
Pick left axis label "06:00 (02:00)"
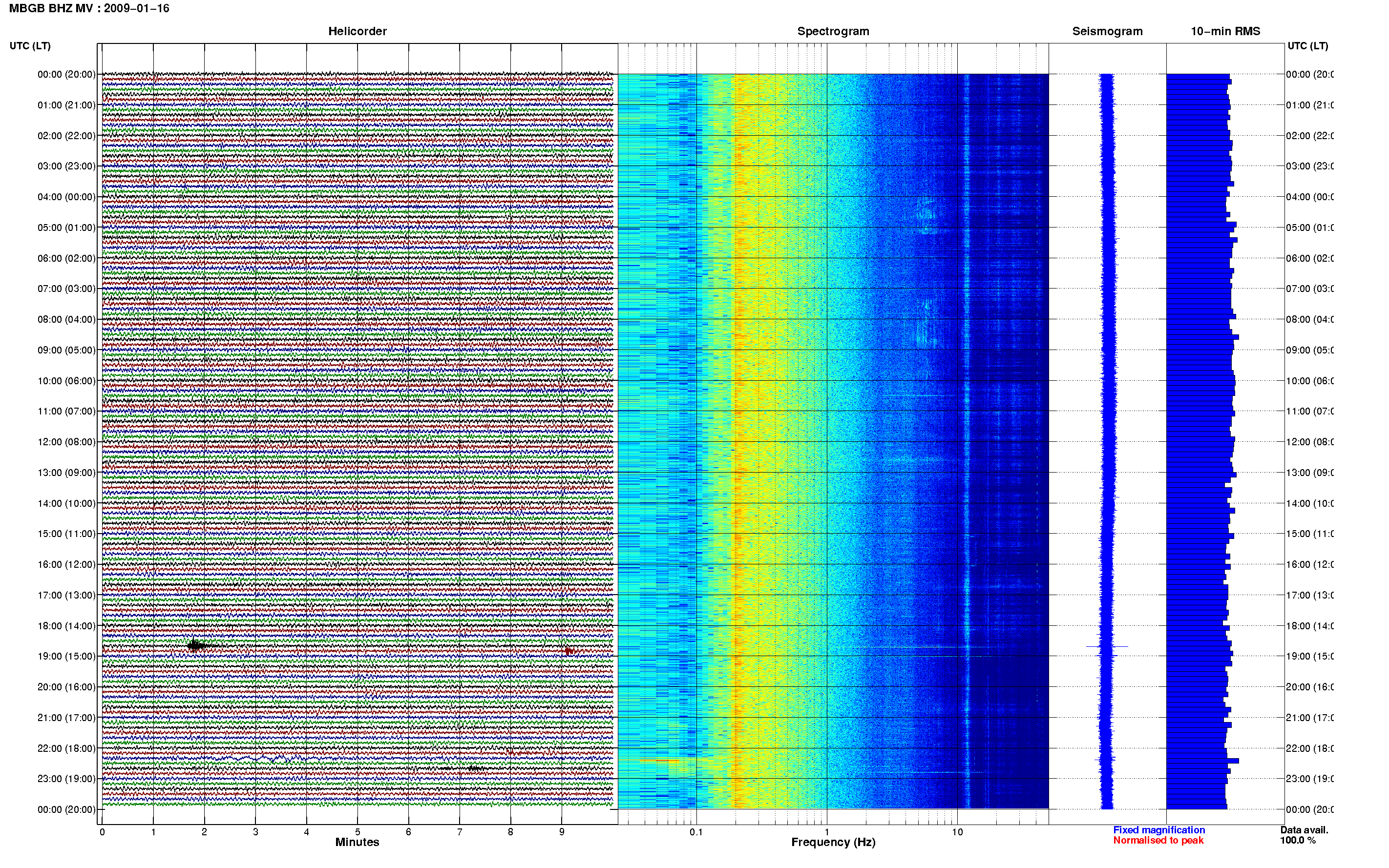66,258
